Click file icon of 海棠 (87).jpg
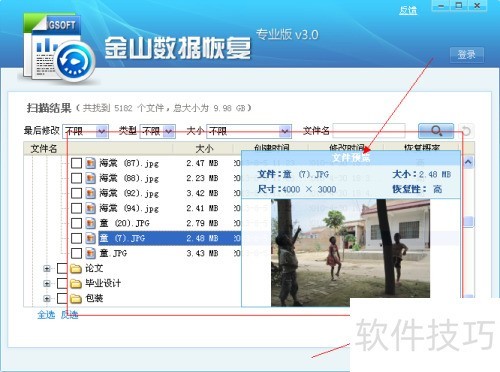500x372 pixels. (x=90, y=163)
